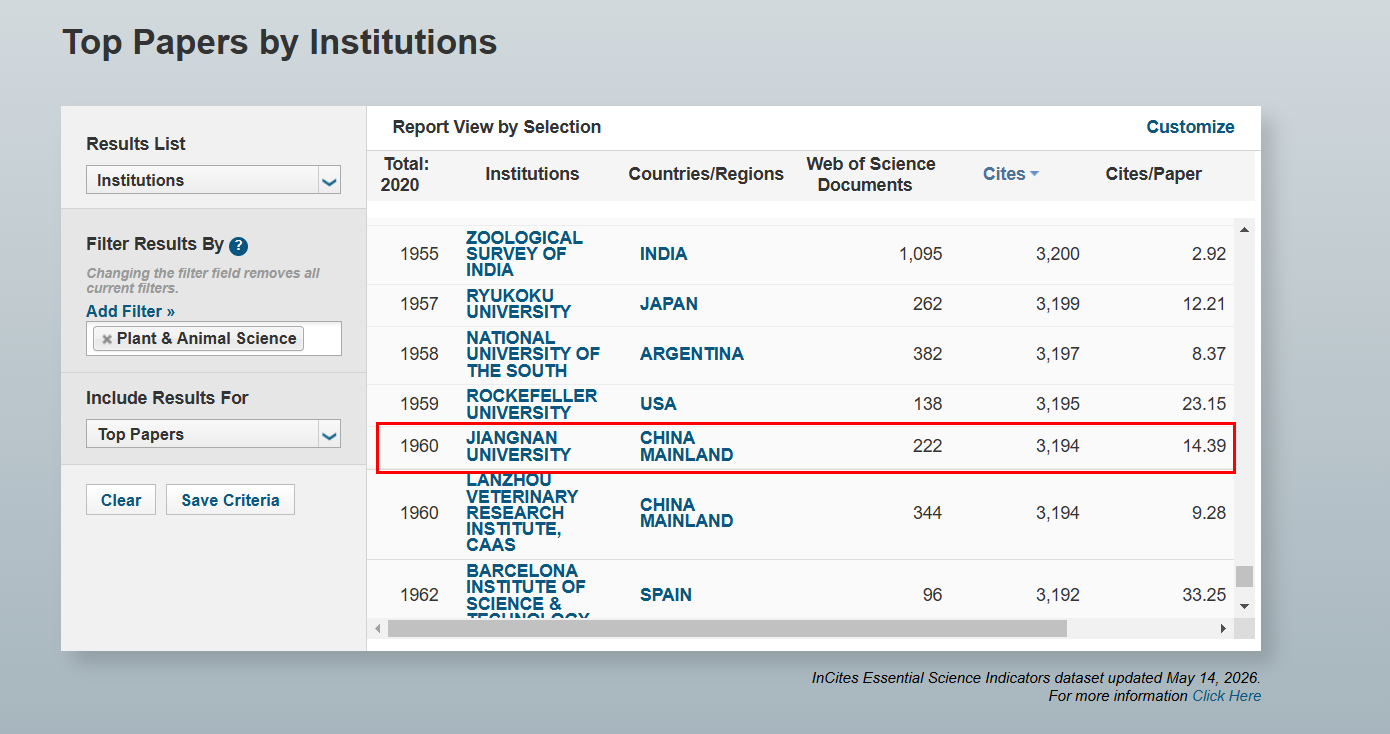
Task: Open the Customize report link
Action: pyautogui.click(x=1190, y=127)
